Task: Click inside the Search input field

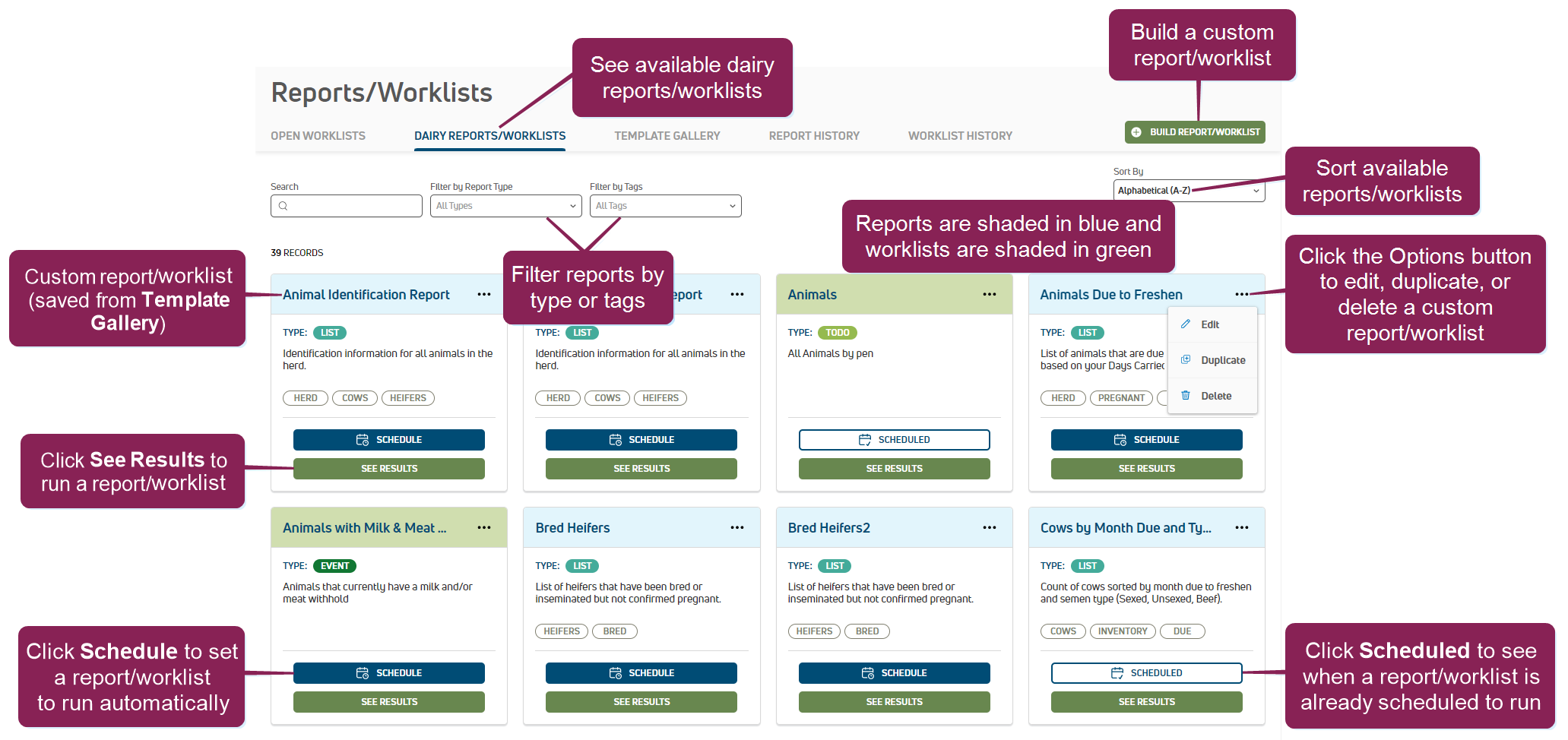Action: coord(347,206)
